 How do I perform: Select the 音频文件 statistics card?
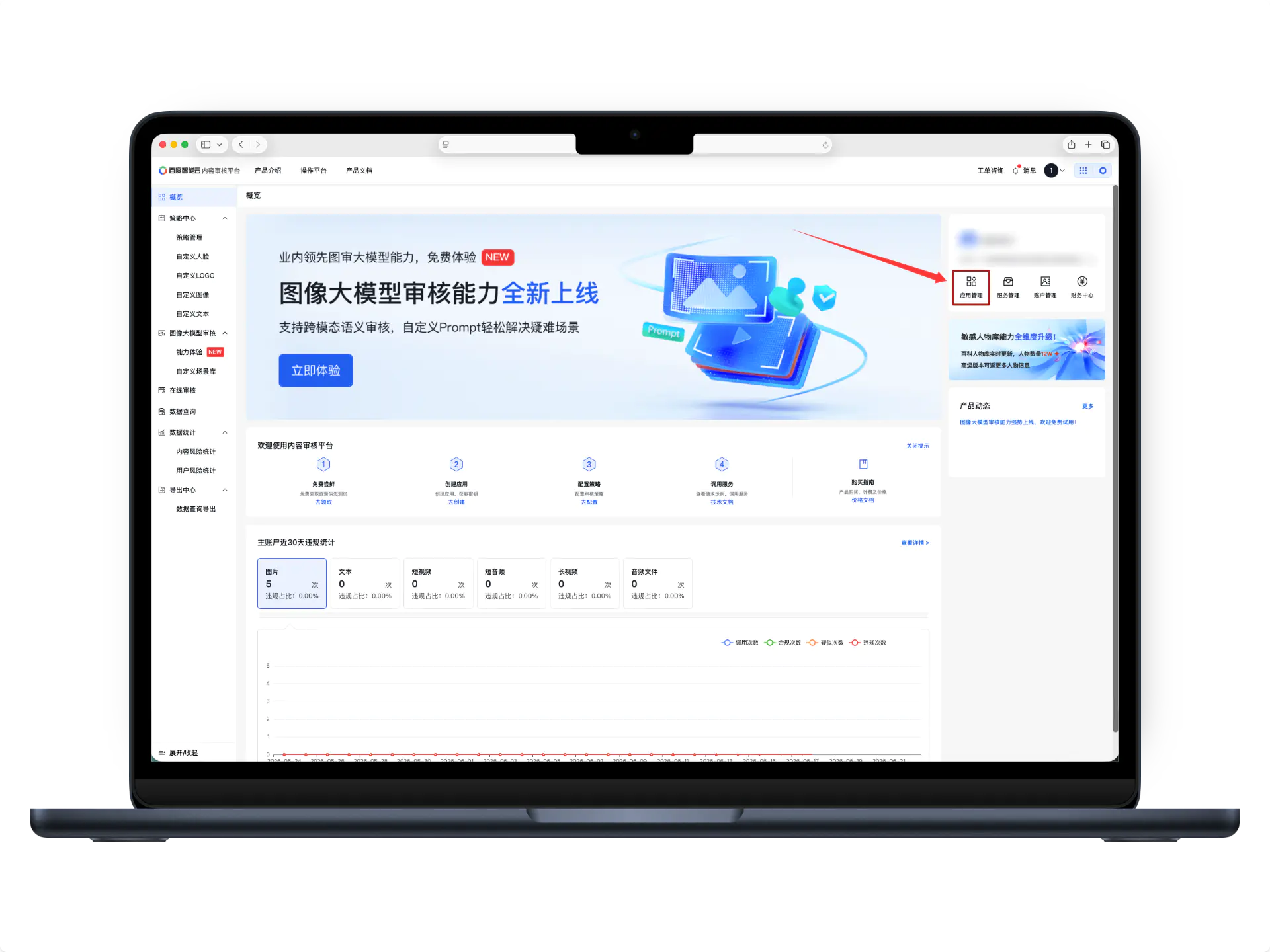657,583
